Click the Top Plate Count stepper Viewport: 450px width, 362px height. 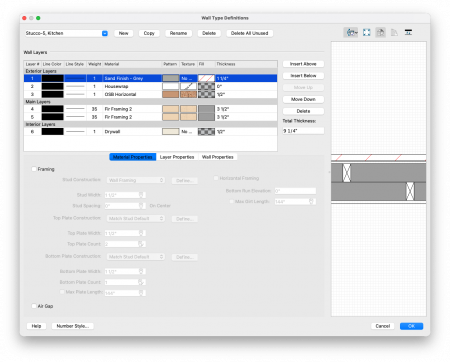141,244
